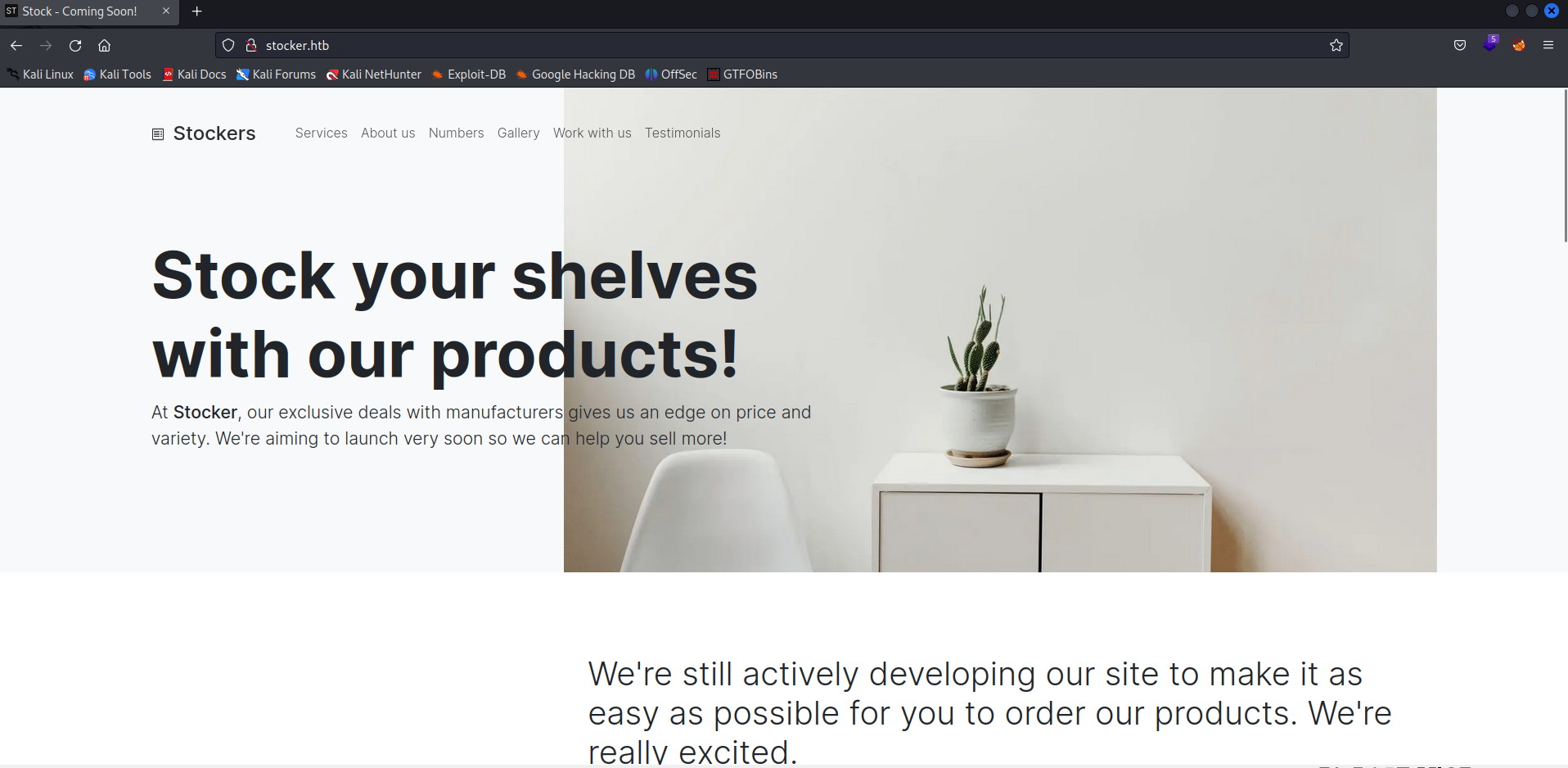This screenshot has height=768, width=1568.
Task: Go to the About us section
Action: (x=388, y=133)
